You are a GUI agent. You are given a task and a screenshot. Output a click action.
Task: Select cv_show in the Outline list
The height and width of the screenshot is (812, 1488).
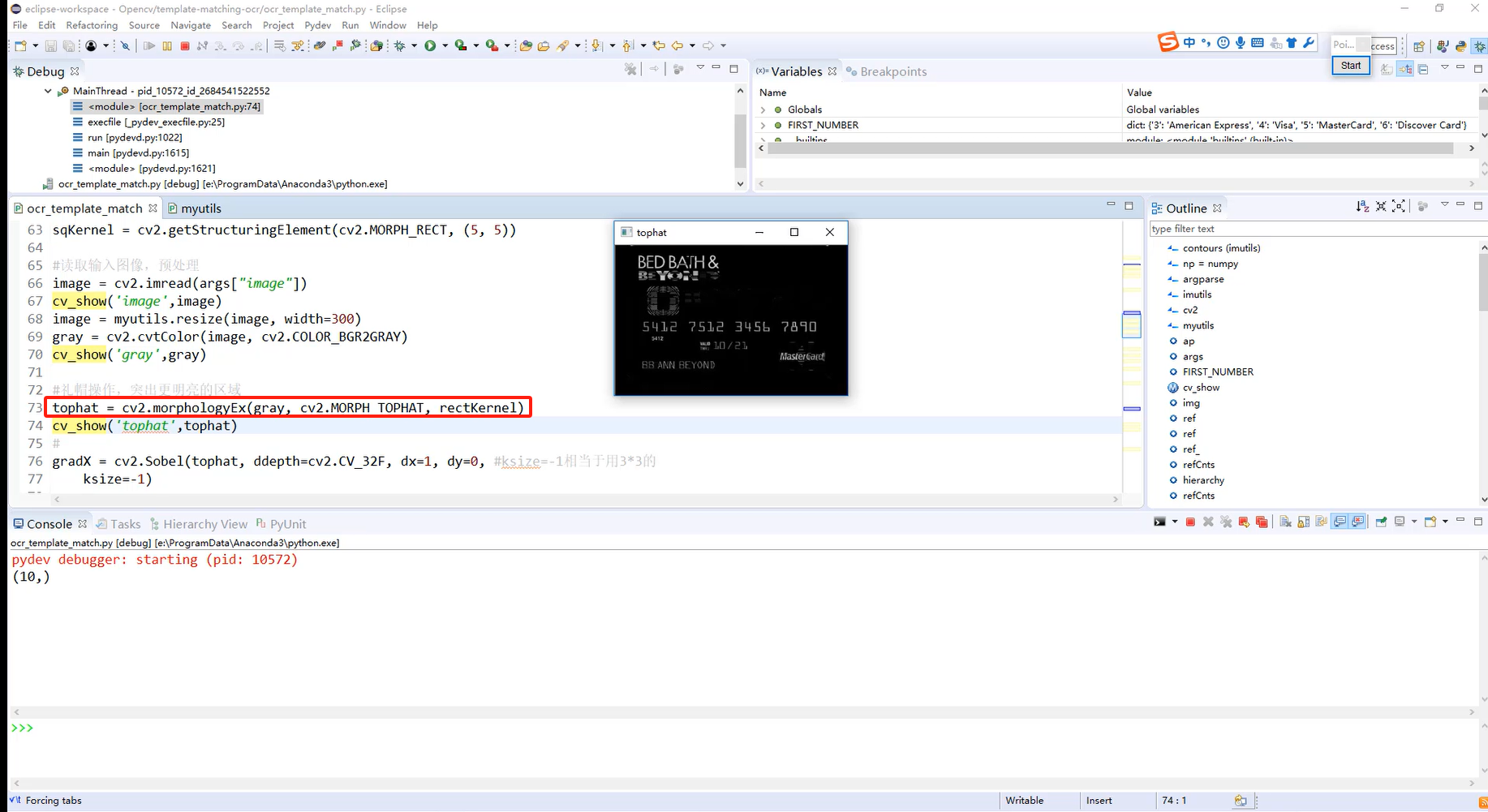(1200, 387)
